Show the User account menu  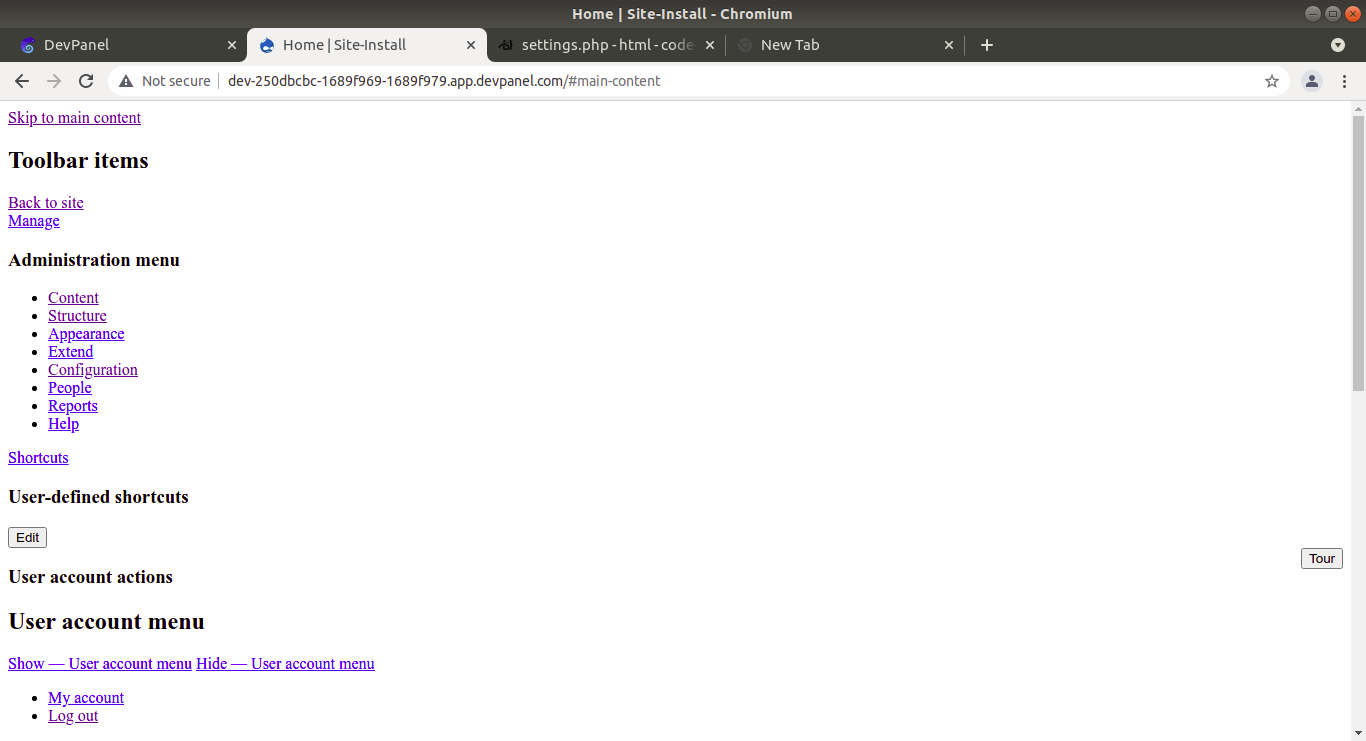click(99, 663)
